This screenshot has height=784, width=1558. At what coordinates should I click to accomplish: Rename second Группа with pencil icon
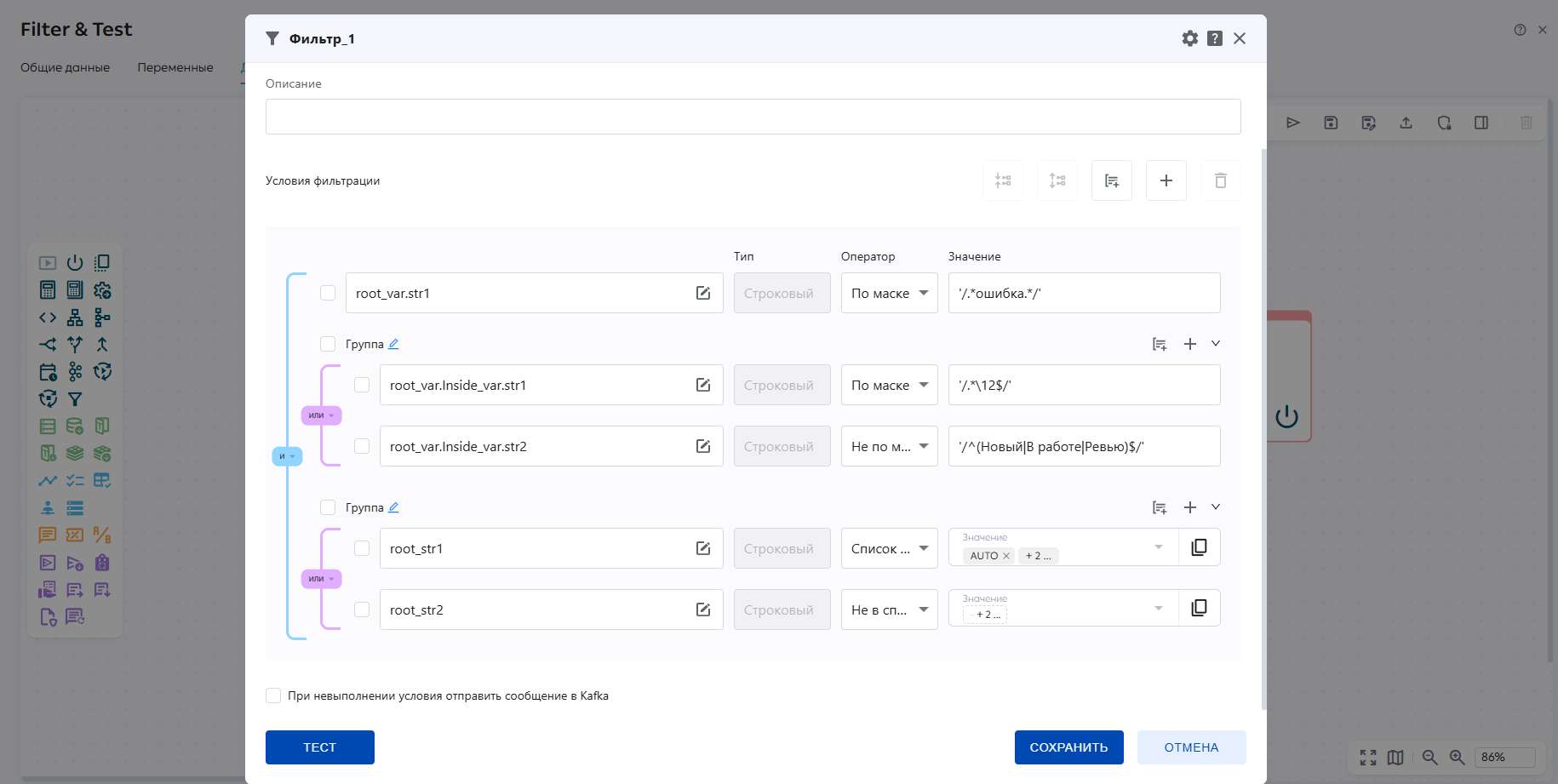[x=393, y=507]
